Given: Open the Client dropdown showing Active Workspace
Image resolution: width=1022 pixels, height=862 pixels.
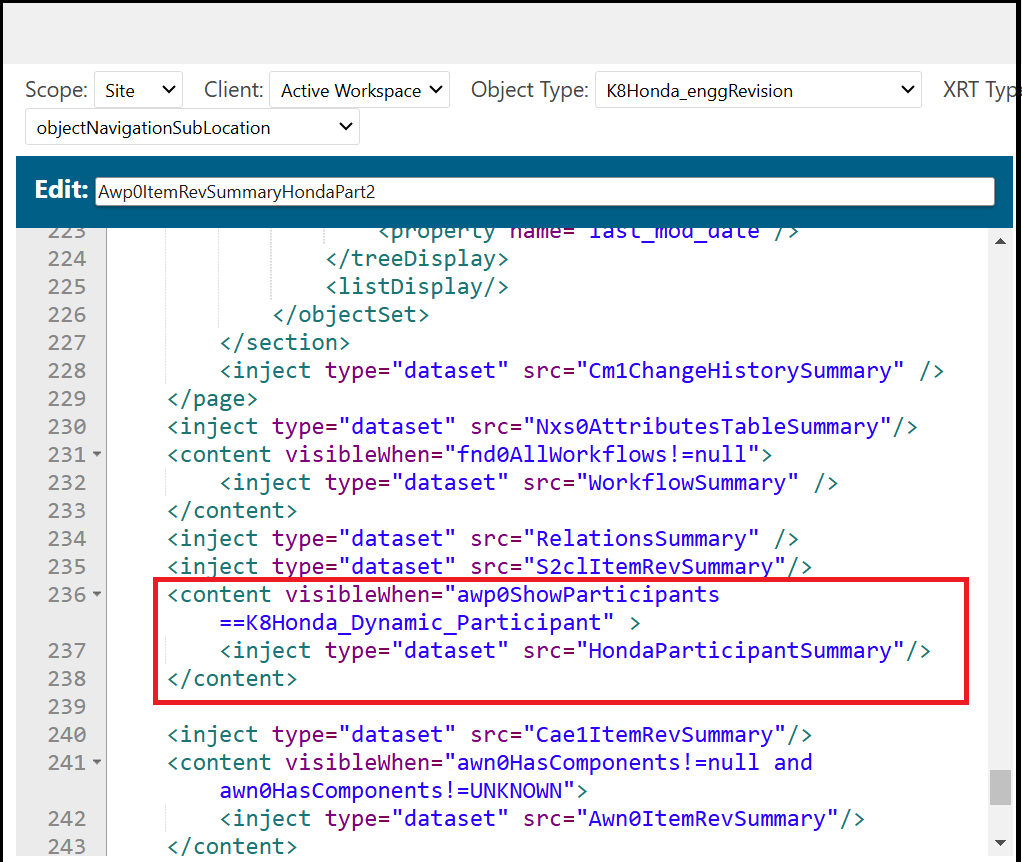Looking at the screenshot, I should tap(359, 90).
